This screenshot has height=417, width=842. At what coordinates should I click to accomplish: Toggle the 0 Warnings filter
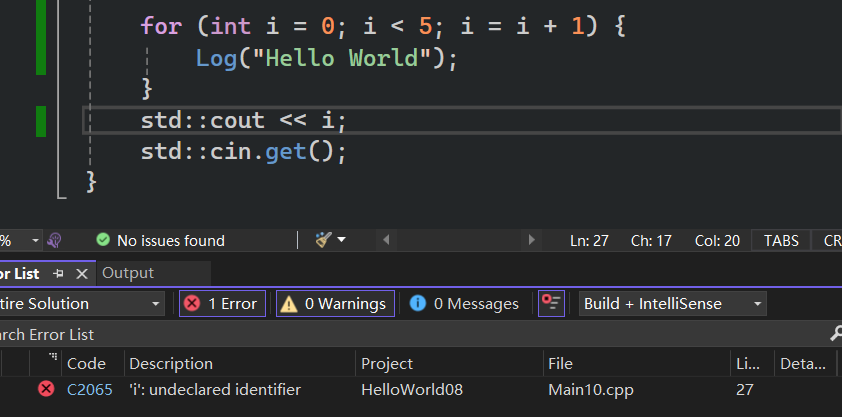point(335,303)
